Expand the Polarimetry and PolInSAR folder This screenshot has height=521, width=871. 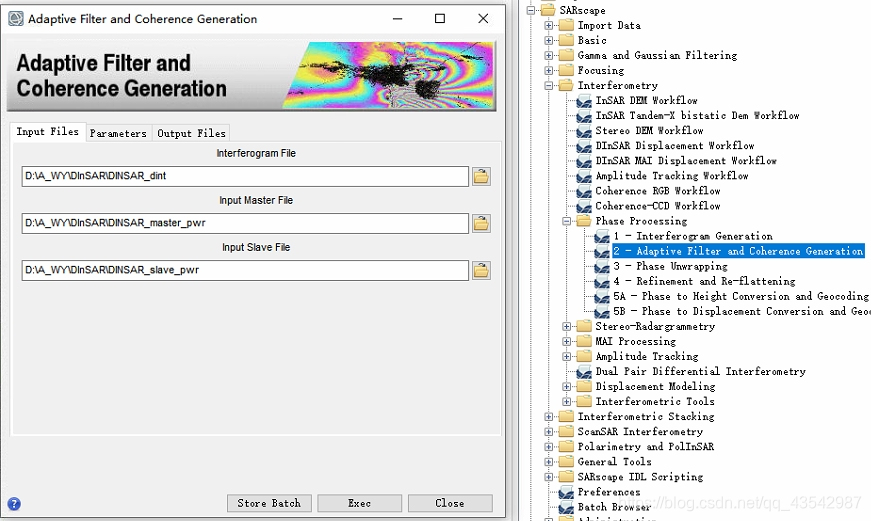click(x=549, y=447)
